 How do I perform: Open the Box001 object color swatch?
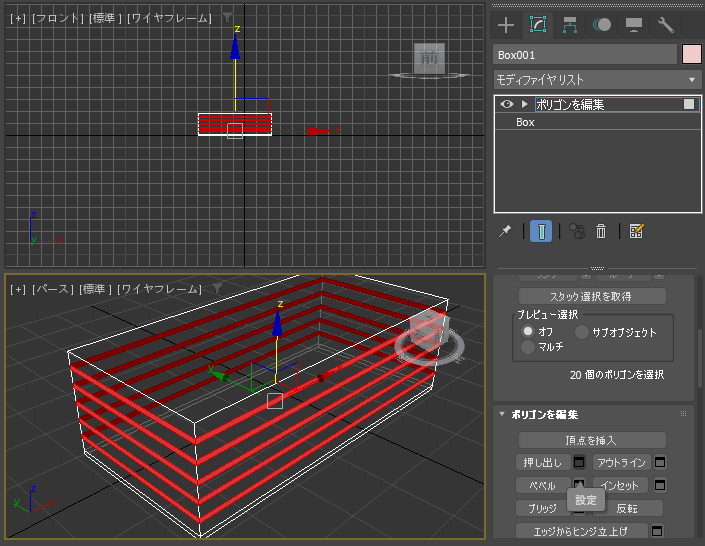click(x=692, y=54)
